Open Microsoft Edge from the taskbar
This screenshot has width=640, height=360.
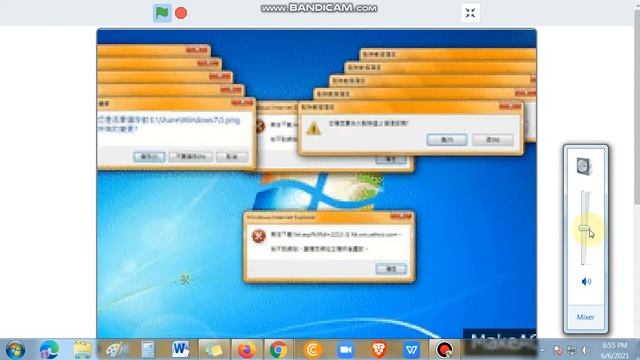pyautogui.click(x=49, y=350)
